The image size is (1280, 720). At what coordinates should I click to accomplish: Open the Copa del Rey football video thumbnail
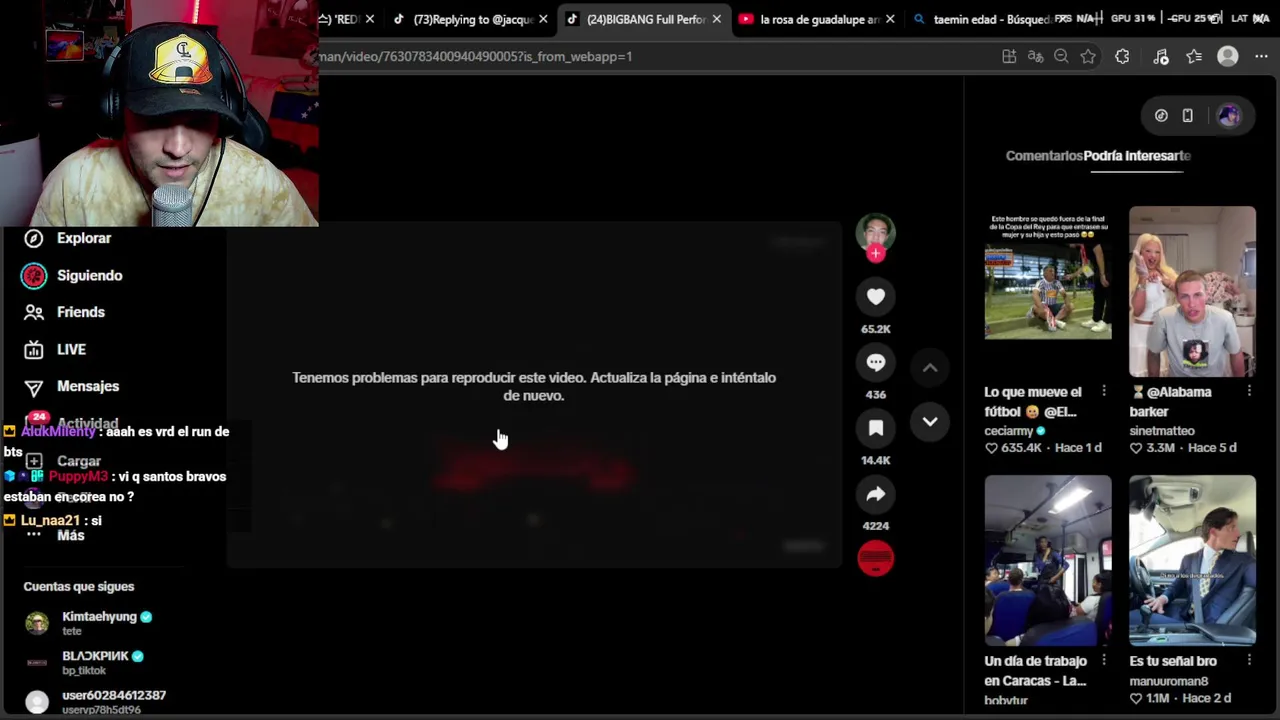(1048, 292)
